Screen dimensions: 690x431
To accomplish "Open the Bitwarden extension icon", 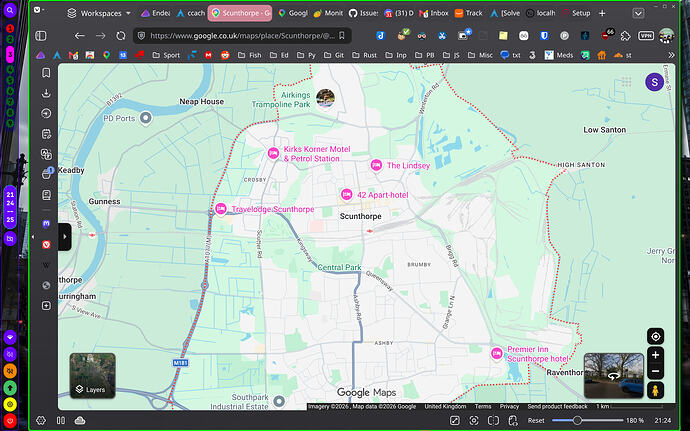I will point(544,36).
